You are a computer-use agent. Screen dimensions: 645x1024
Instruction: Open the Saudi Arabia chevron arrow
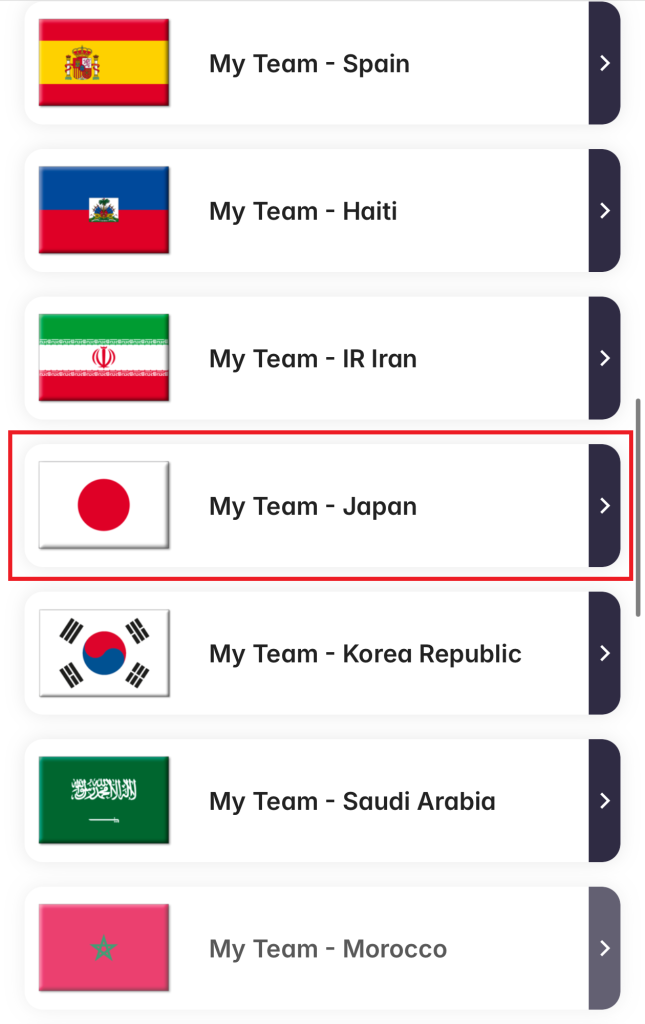pyautogui.click(x=604, y=801)
